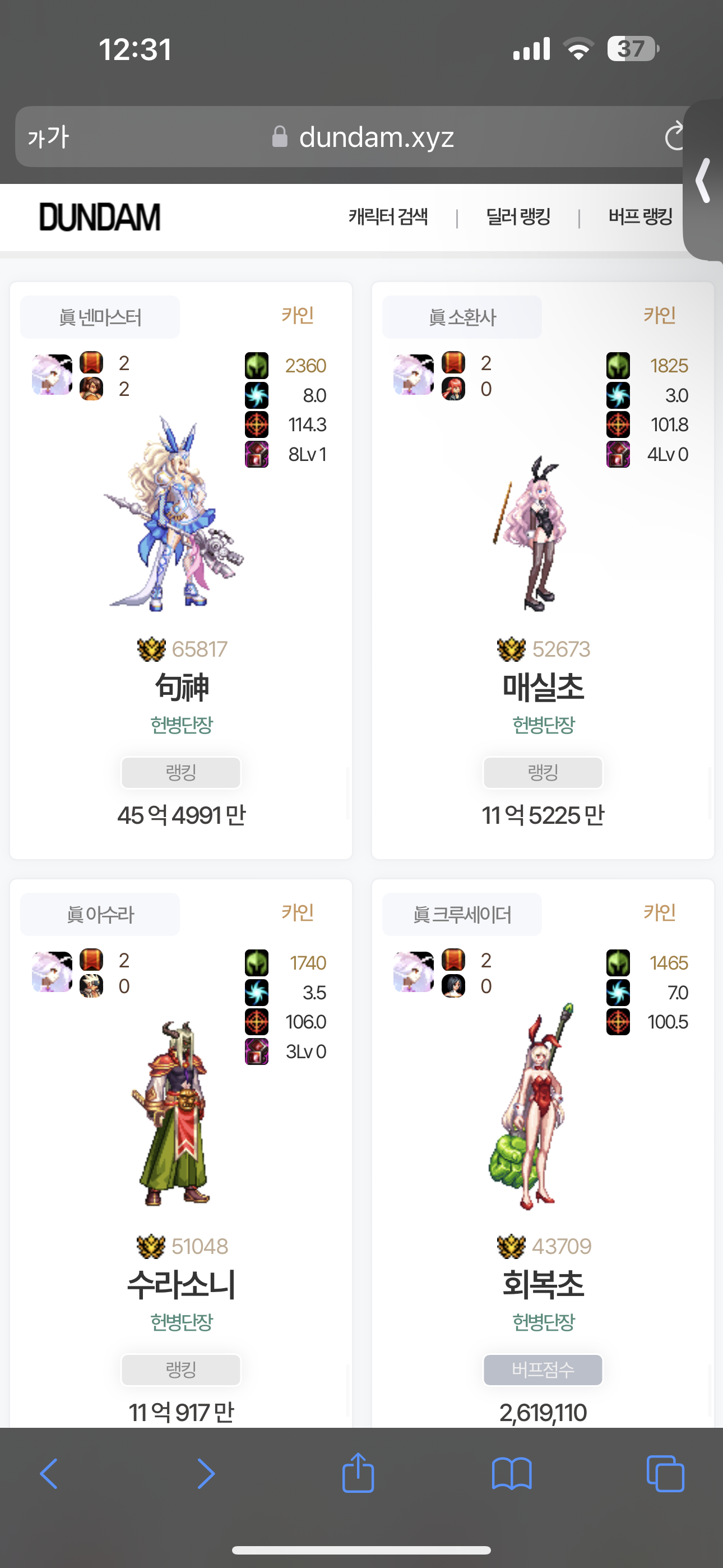The image size is (723, 1568).
Task: Click the crown rank icon beside 65817
Action: coord(151,649)
